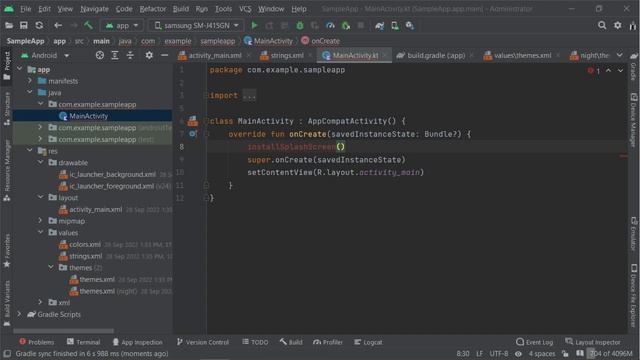Open Search Everywhere magnifier icon
Screen dimensions: 640x360
click(602, 25)
